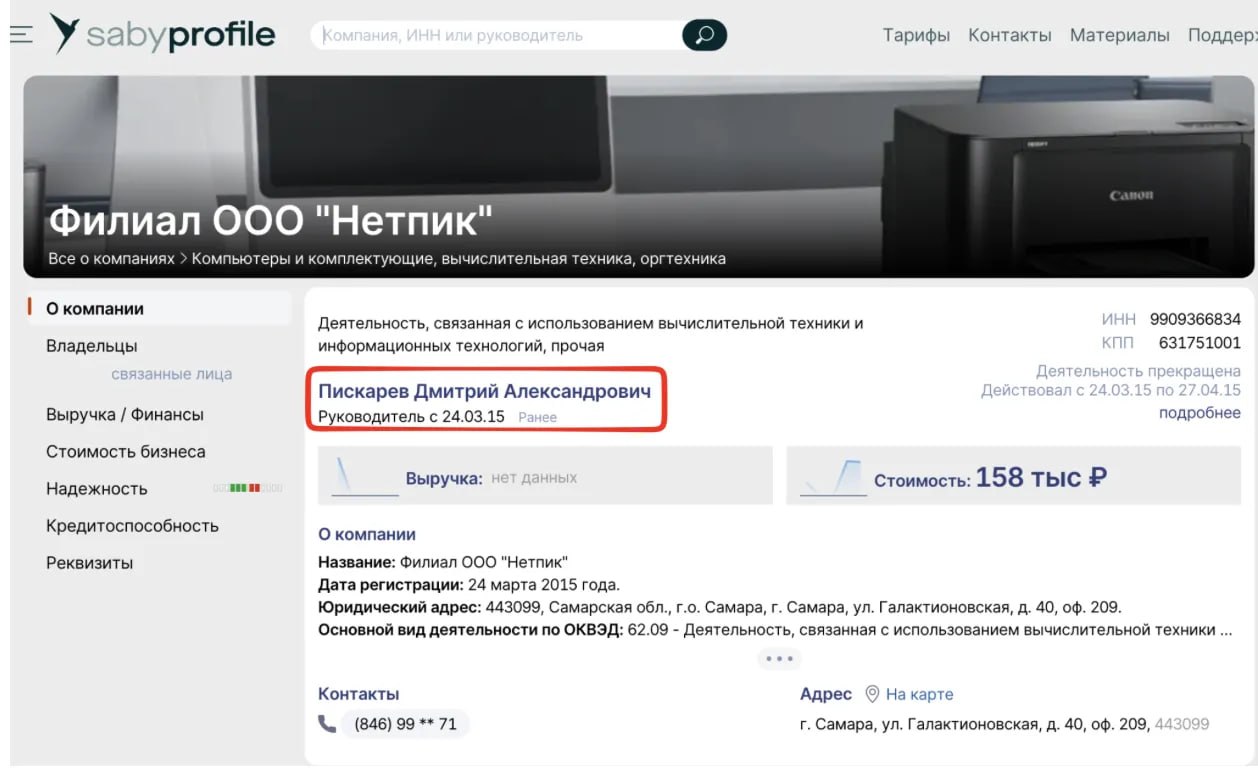Click the search magnifier button
Image resolution: width=1258 pixels, height=768 pixels.
(704, 35)
